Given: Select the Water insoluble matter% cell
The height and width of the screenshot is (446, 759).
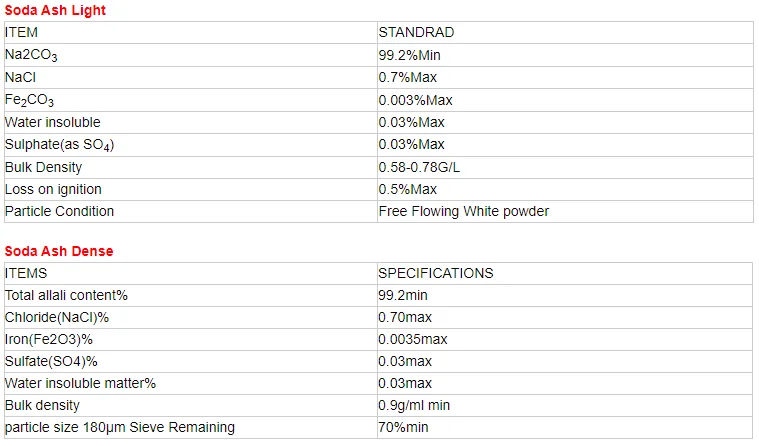Looking at the screenshot, I should pos(81,383).
